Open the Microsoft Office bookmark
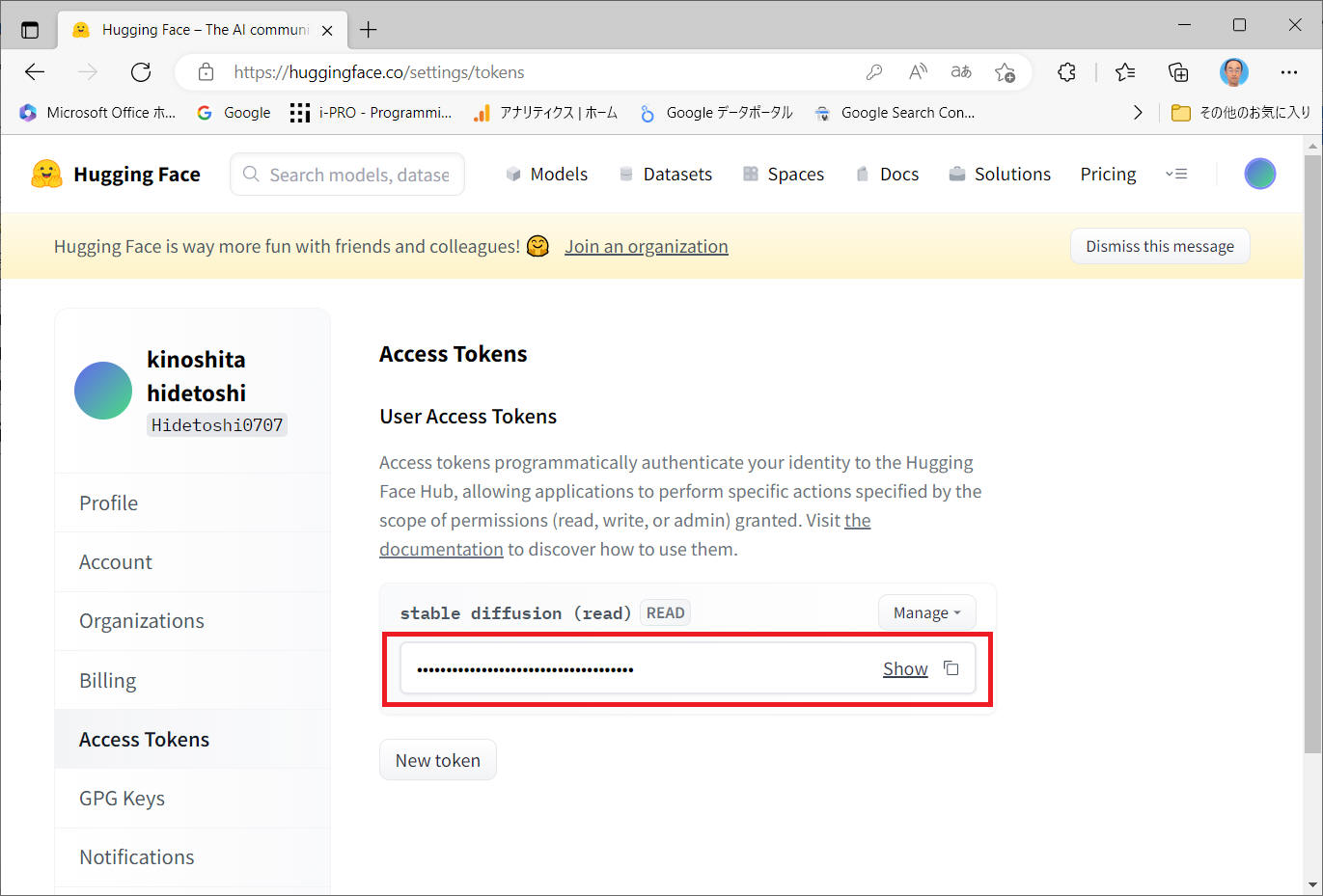The image size is (1323, 896). pos(97,113)
